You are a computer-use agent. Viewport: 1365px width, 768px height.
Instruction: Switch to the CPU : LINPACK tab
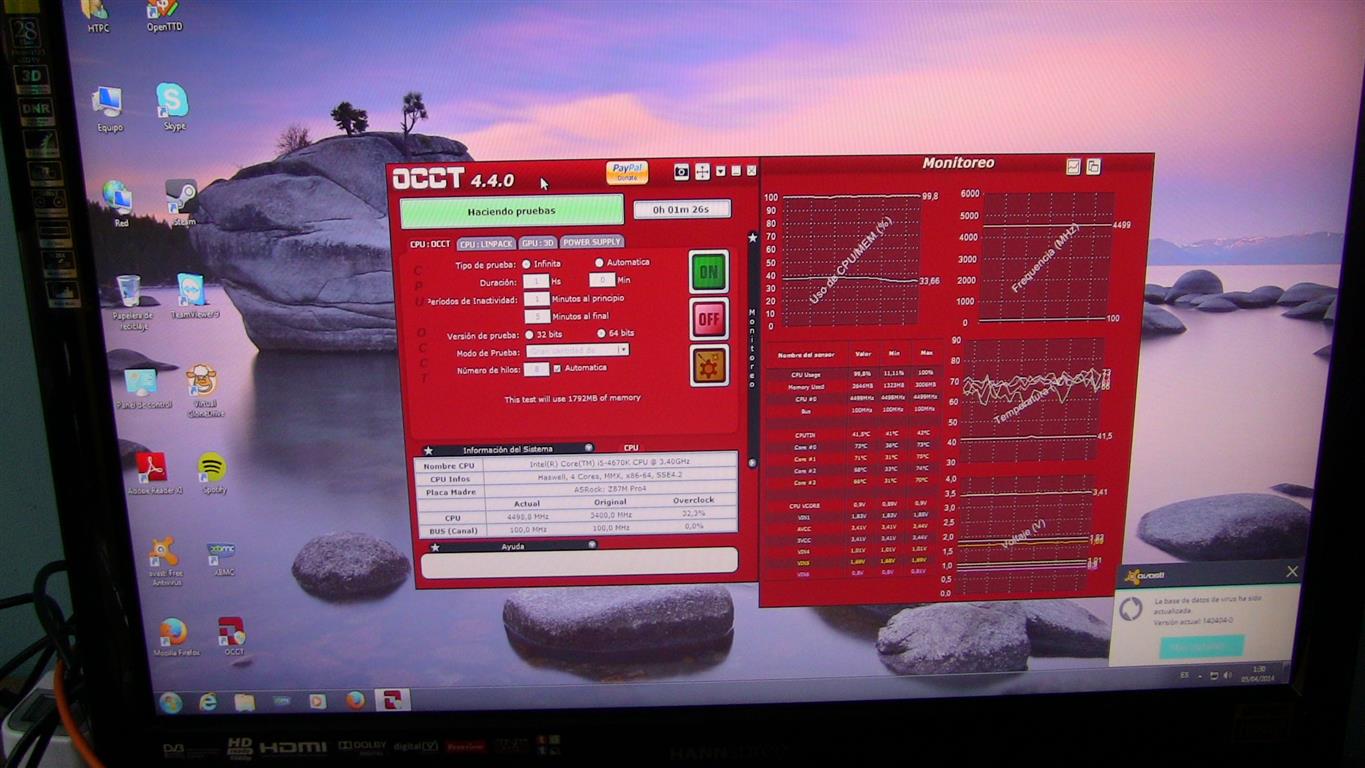pyautogui.click(x=486, y=243)
